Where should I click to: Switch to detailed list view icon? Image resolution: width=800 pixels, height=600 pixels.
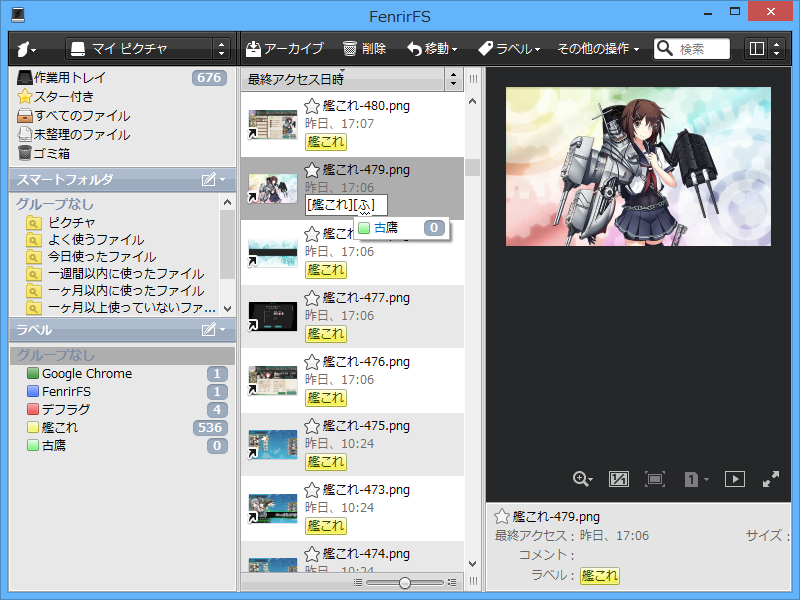(452, 582)
